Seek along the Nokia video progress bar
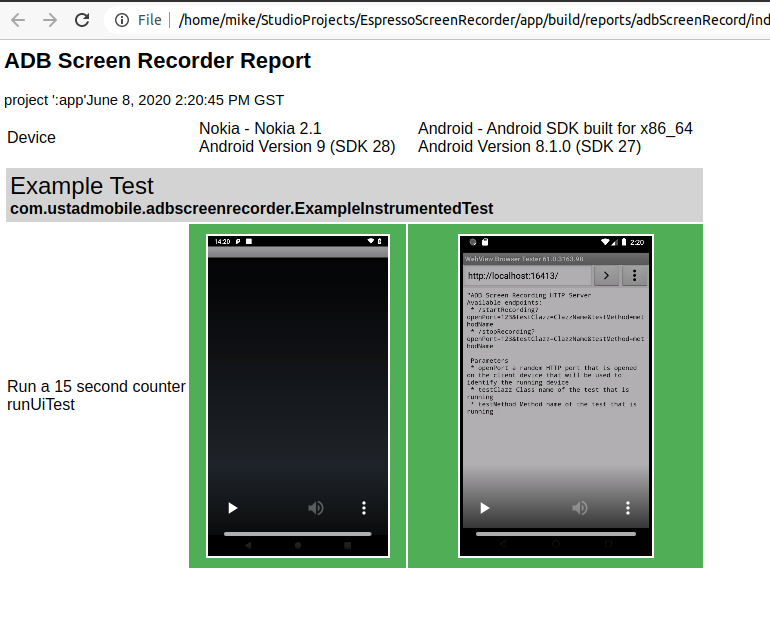 pyautogui.click(x=298, y=534)
